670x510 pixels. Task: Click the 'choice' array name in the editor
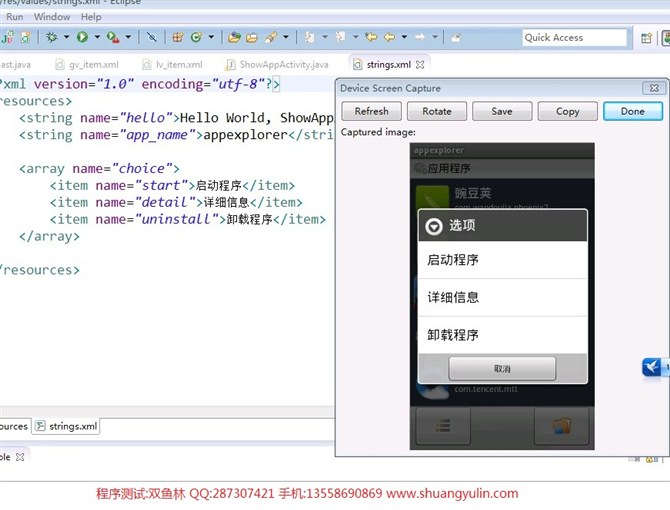coord(141,168)
